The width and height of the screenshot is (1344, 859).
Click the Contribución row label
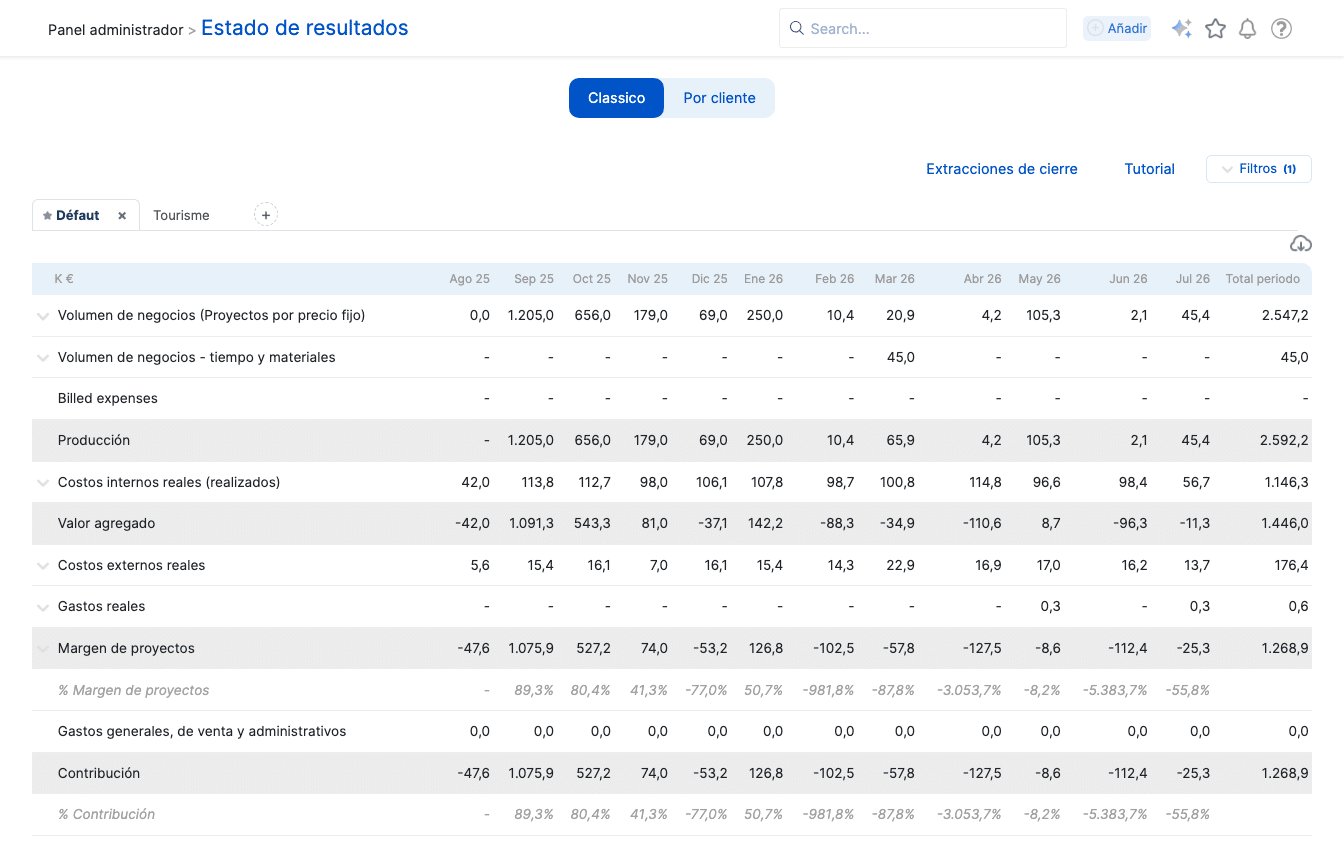99,773
